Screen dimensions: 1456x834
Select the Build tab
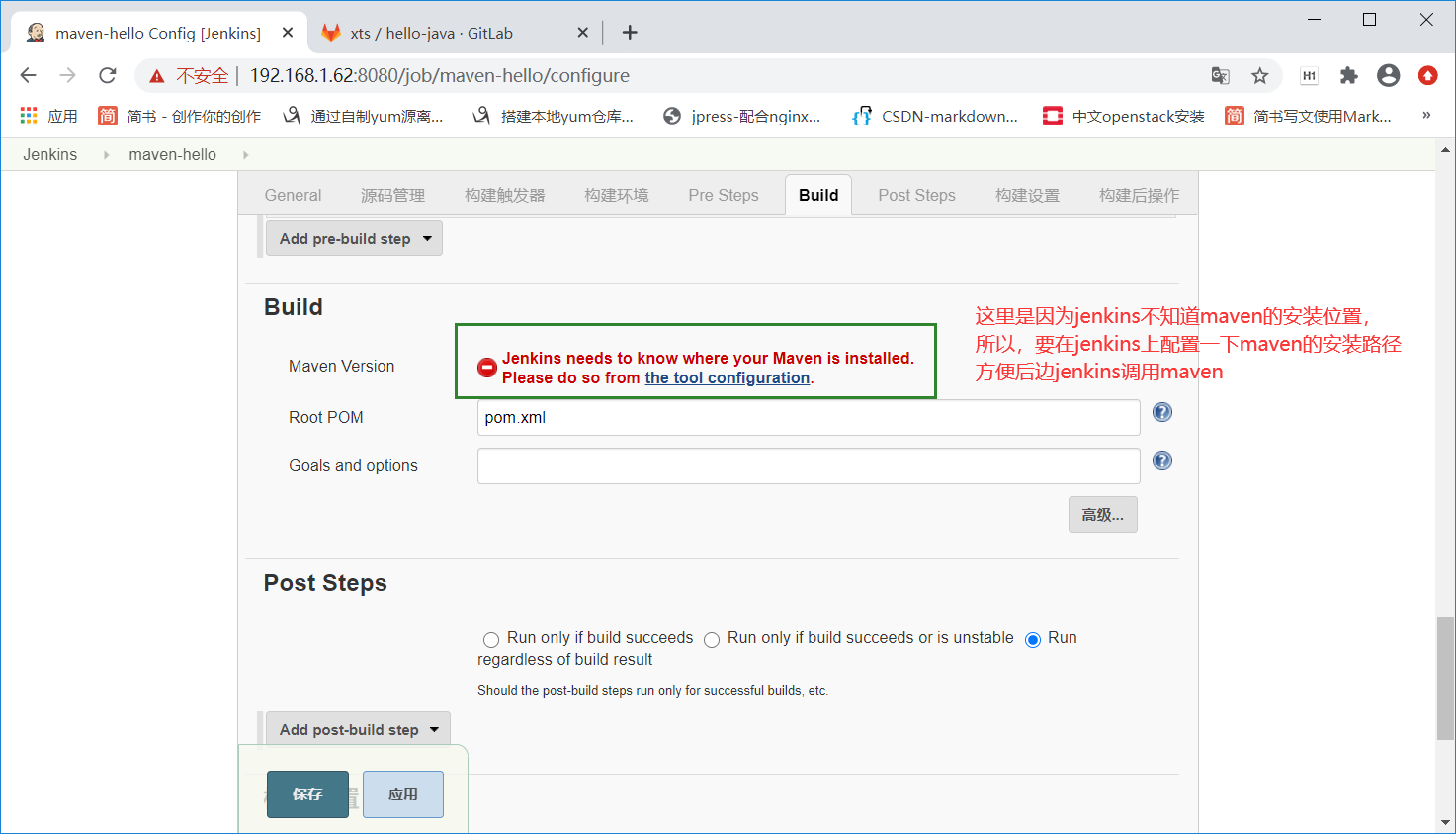point(818,195)
